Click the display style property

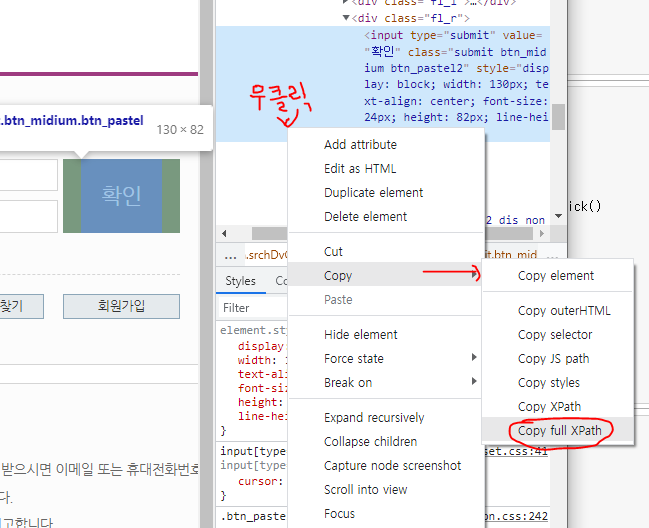click(261, 346)
